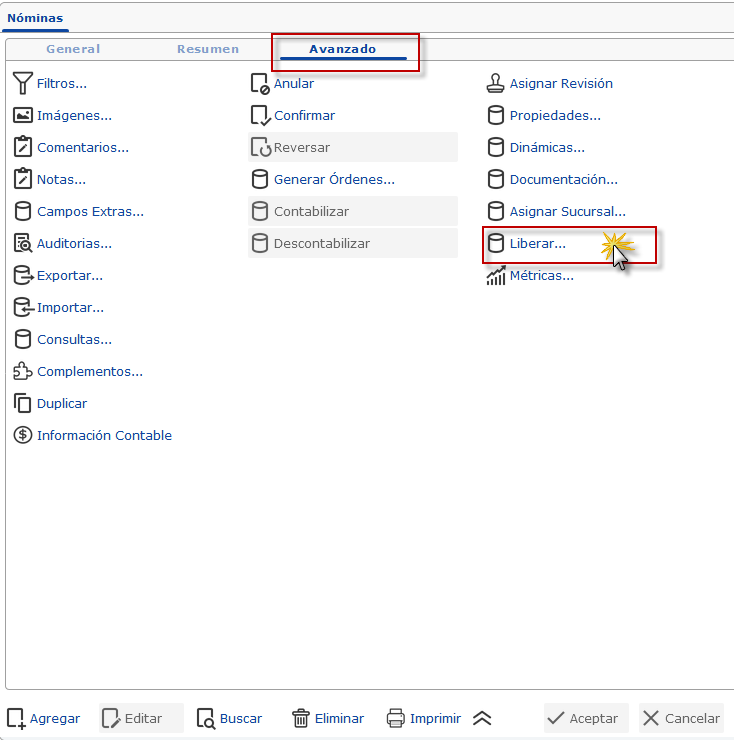734x740 pixels.
Task: Select the Avanzado tab
Action: coord(343,49)
